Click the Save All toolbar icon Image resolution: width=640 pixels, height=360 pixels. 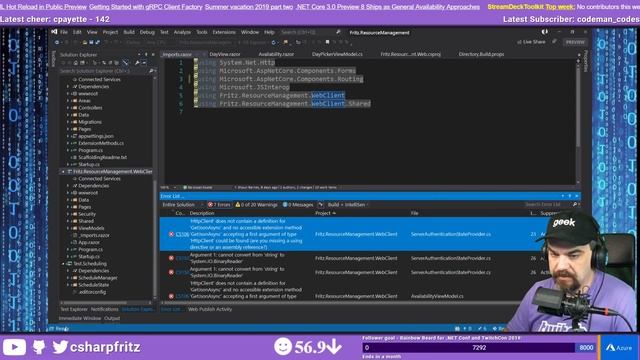coord(98,42)
